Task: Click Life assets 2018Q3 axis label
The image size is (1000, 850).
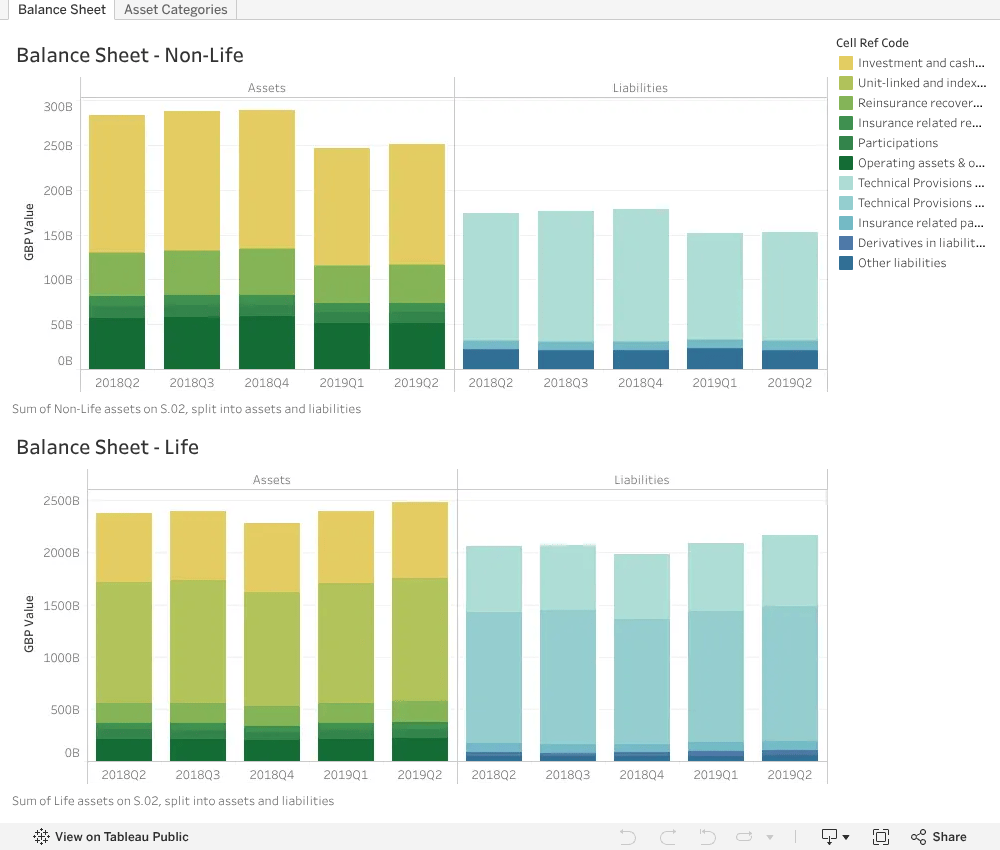Action: (x=198, y=775)
